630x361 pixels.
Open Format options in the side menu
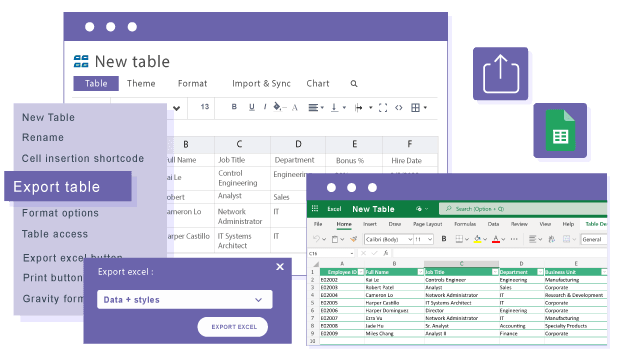pyautogui.click(x=60, y=213)
